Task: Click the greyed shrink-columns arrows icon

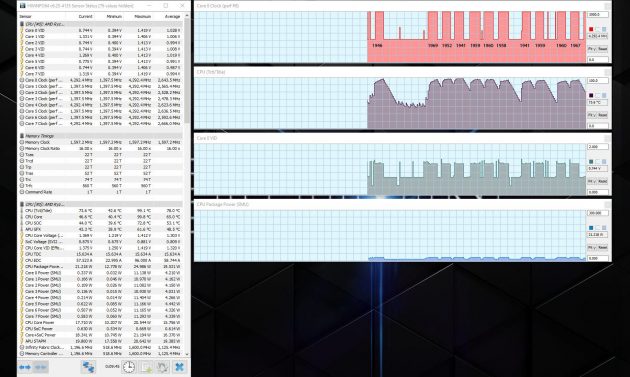Action: click(41, 367)
